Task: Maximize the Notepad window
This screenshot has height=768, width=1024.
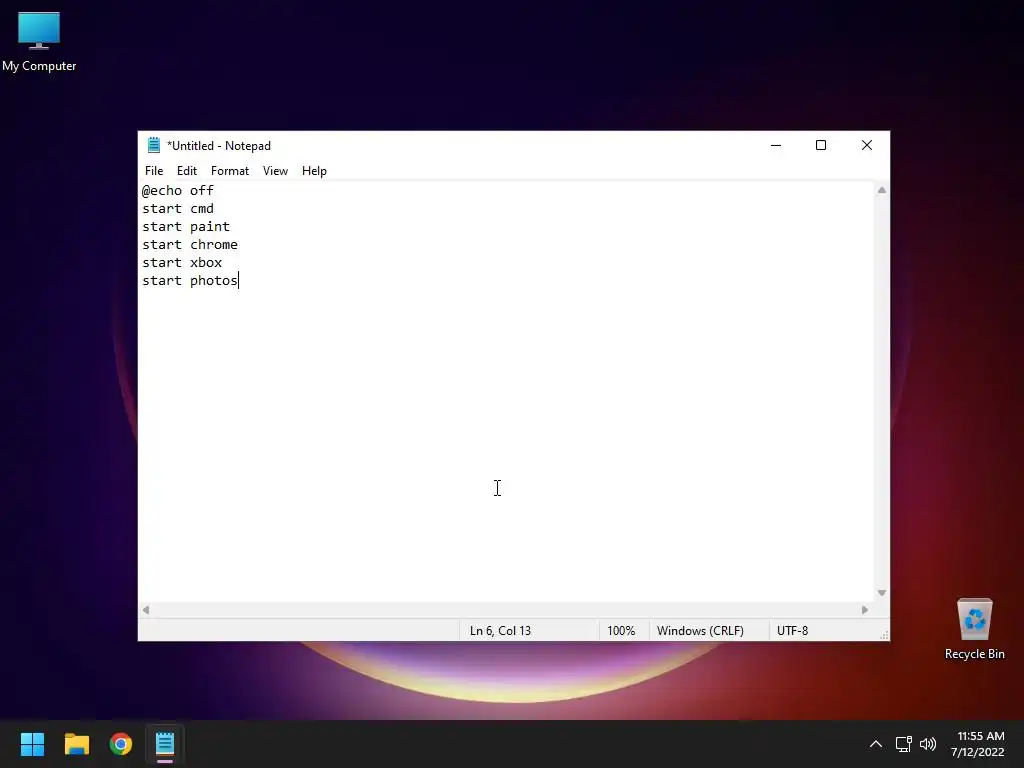Action: (x=821, y=146)
